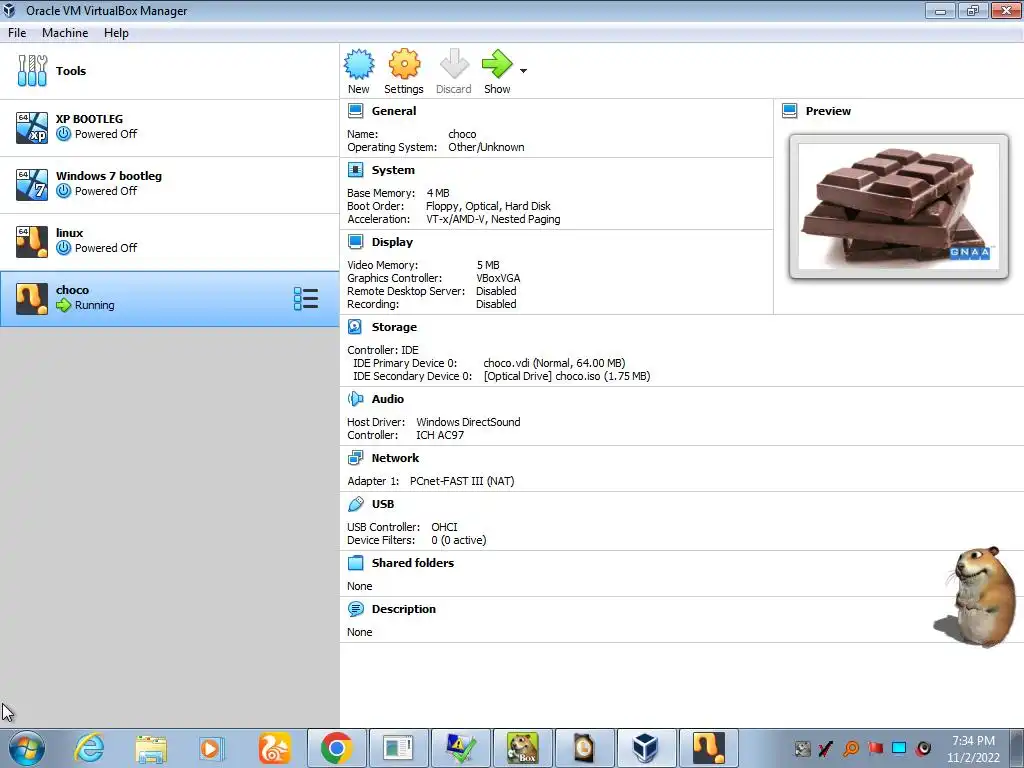Click the chocolate preview thumbnail
The image size is (1024, 768).
click(899, 206)
